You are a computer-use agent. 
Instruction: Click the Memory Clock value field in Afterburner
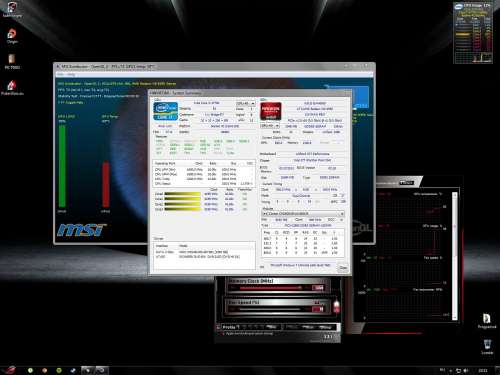point(319,288)
